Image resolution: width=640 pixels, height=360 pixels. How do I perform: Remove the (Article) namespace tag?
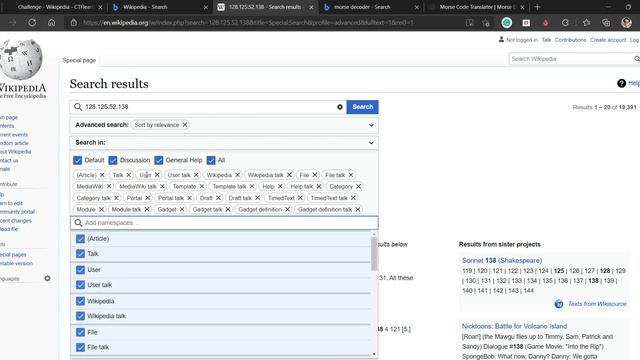click(x=102, y=175)
